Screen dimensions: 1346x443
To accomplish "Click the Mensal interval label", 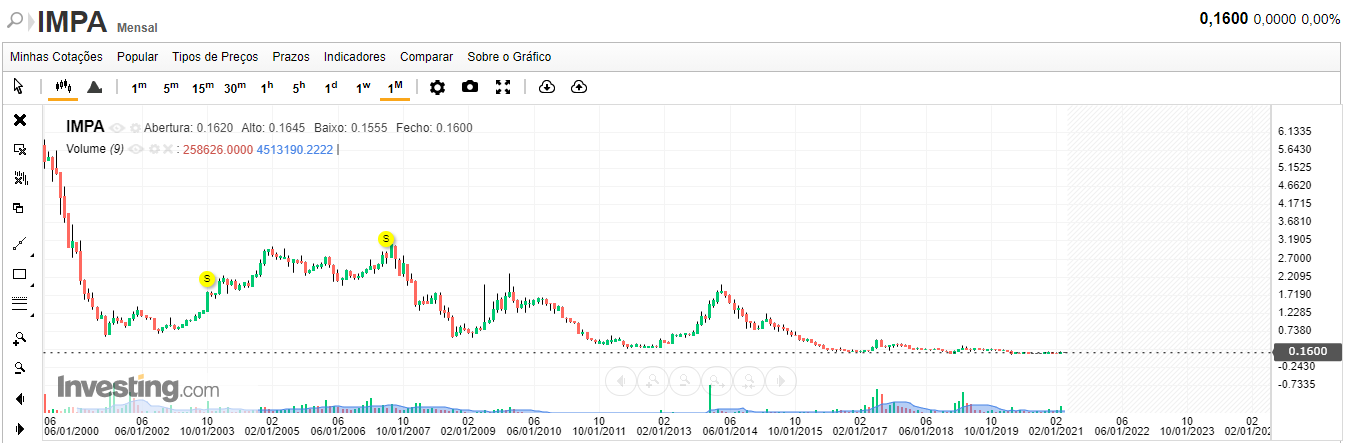I will (137, 28).
